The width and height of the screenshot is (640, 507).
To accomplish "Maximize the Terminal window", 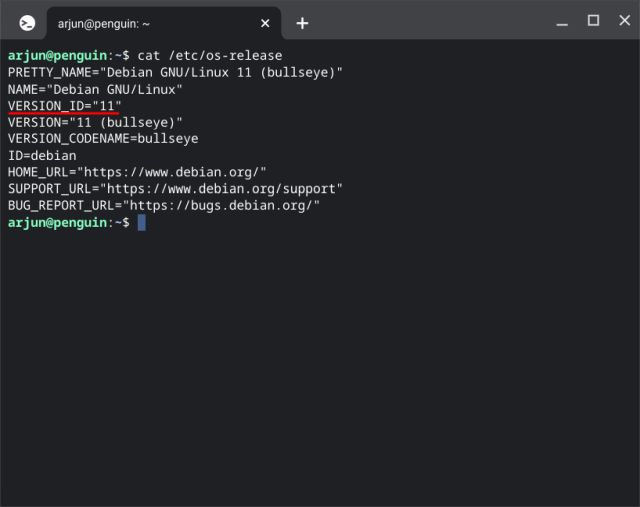I will coord(593,21).
